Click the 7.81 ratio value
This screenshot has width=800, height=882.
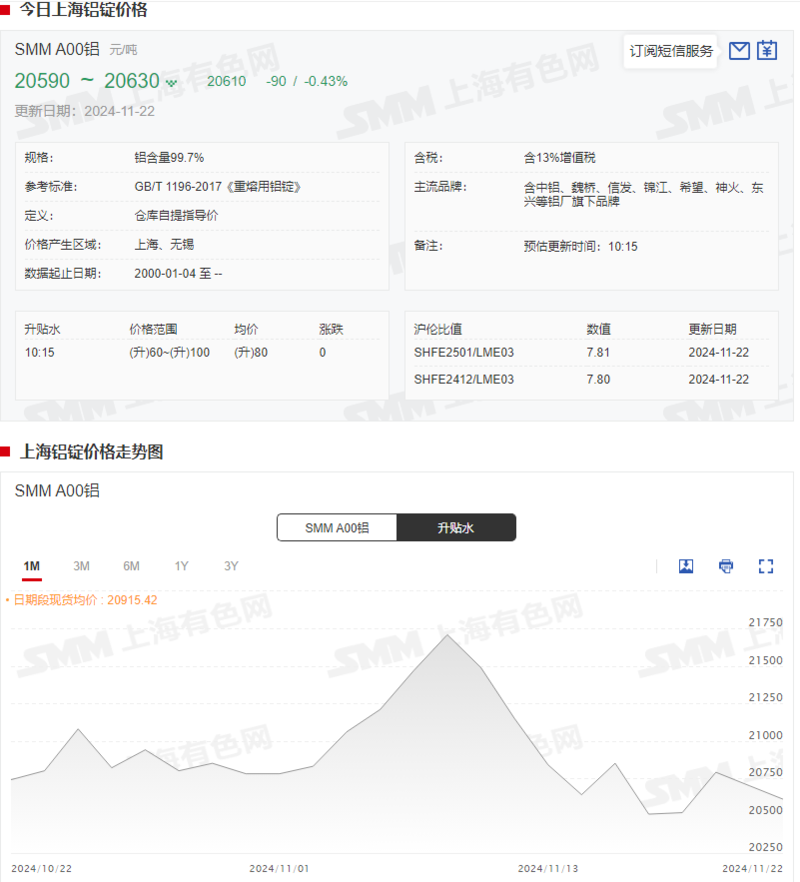[x=598, y=353]
